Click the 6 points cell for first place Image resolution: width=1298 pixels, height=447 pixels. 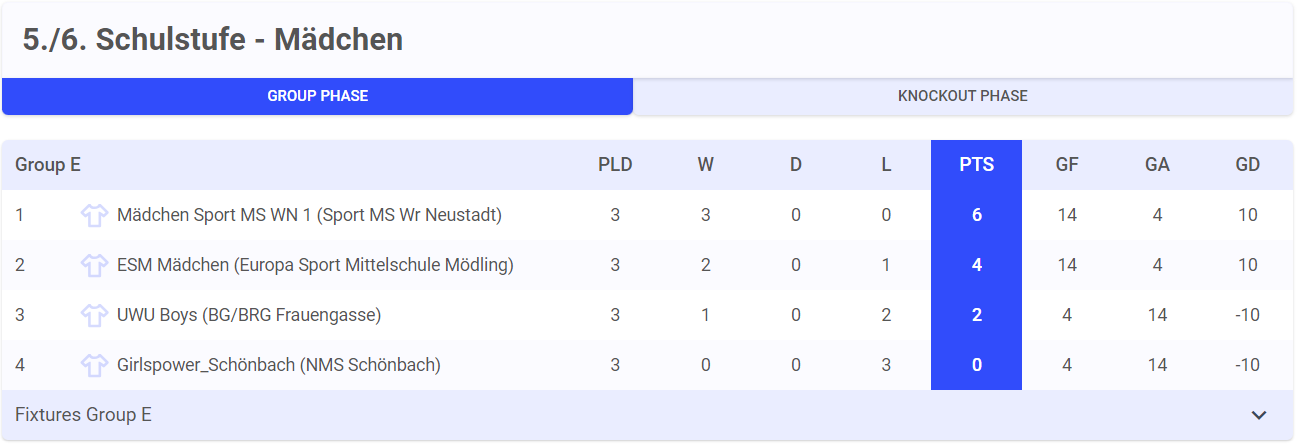tap(976, 215)
